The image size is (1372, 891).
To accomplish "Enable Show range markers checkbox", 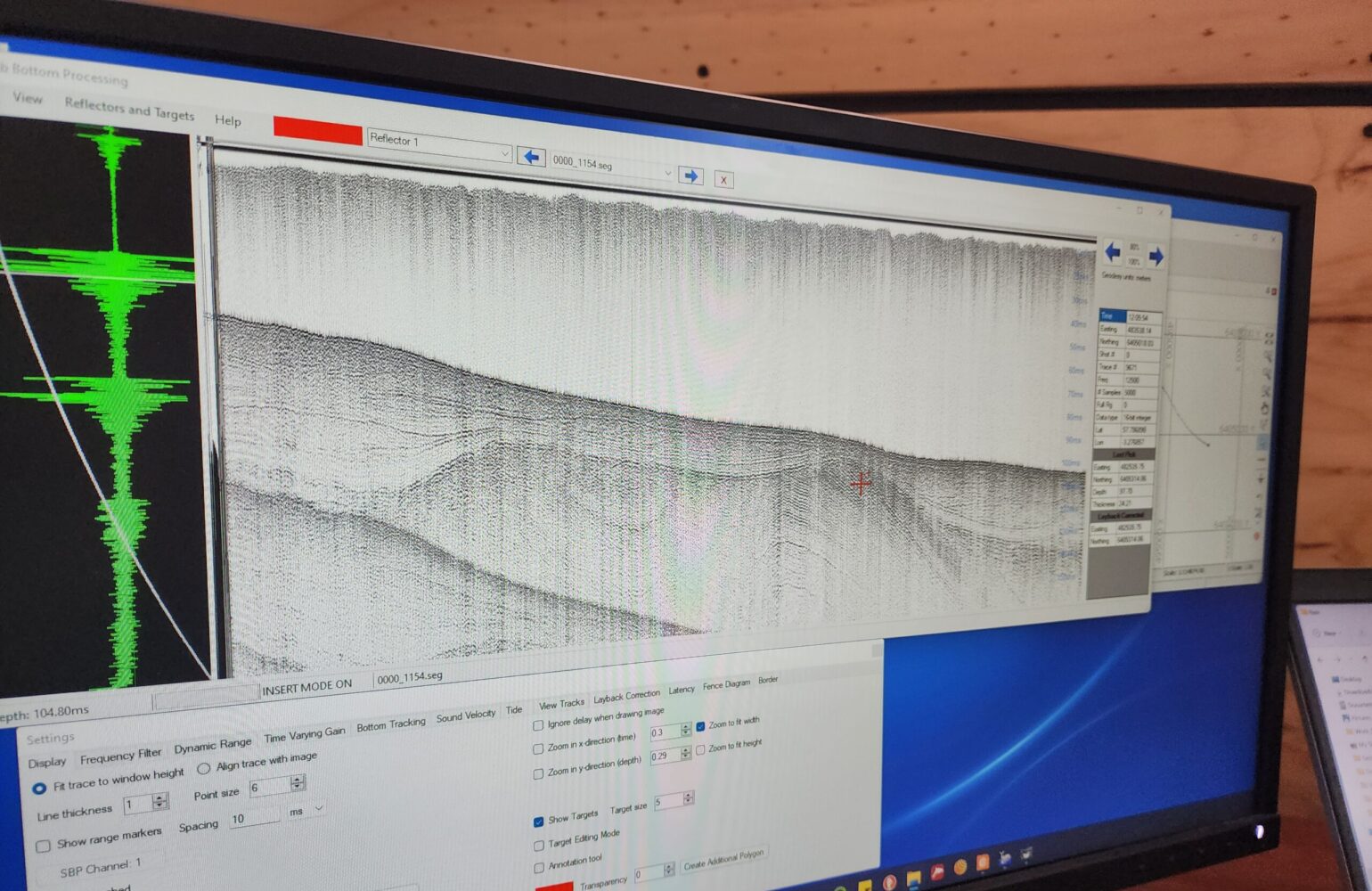I will (43, 846).
